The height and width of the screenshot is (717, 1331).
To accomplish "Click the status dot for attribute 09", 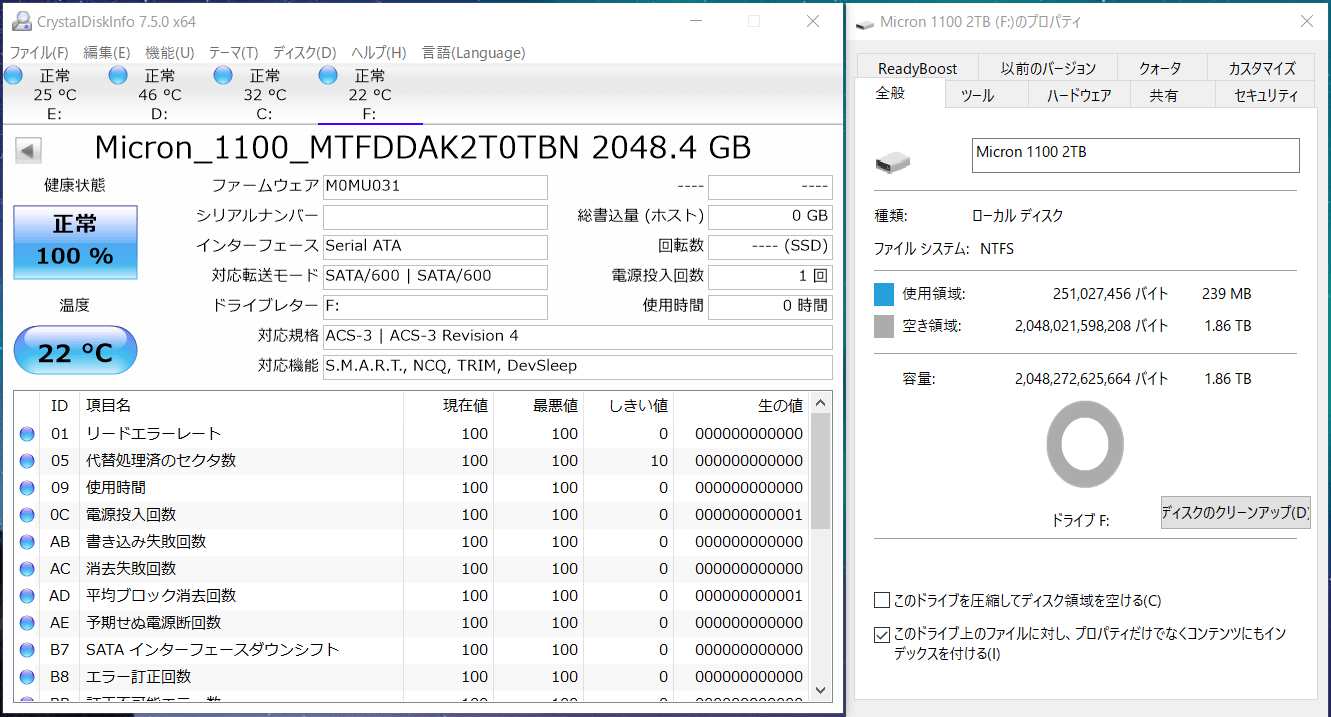I will (27, 488).
